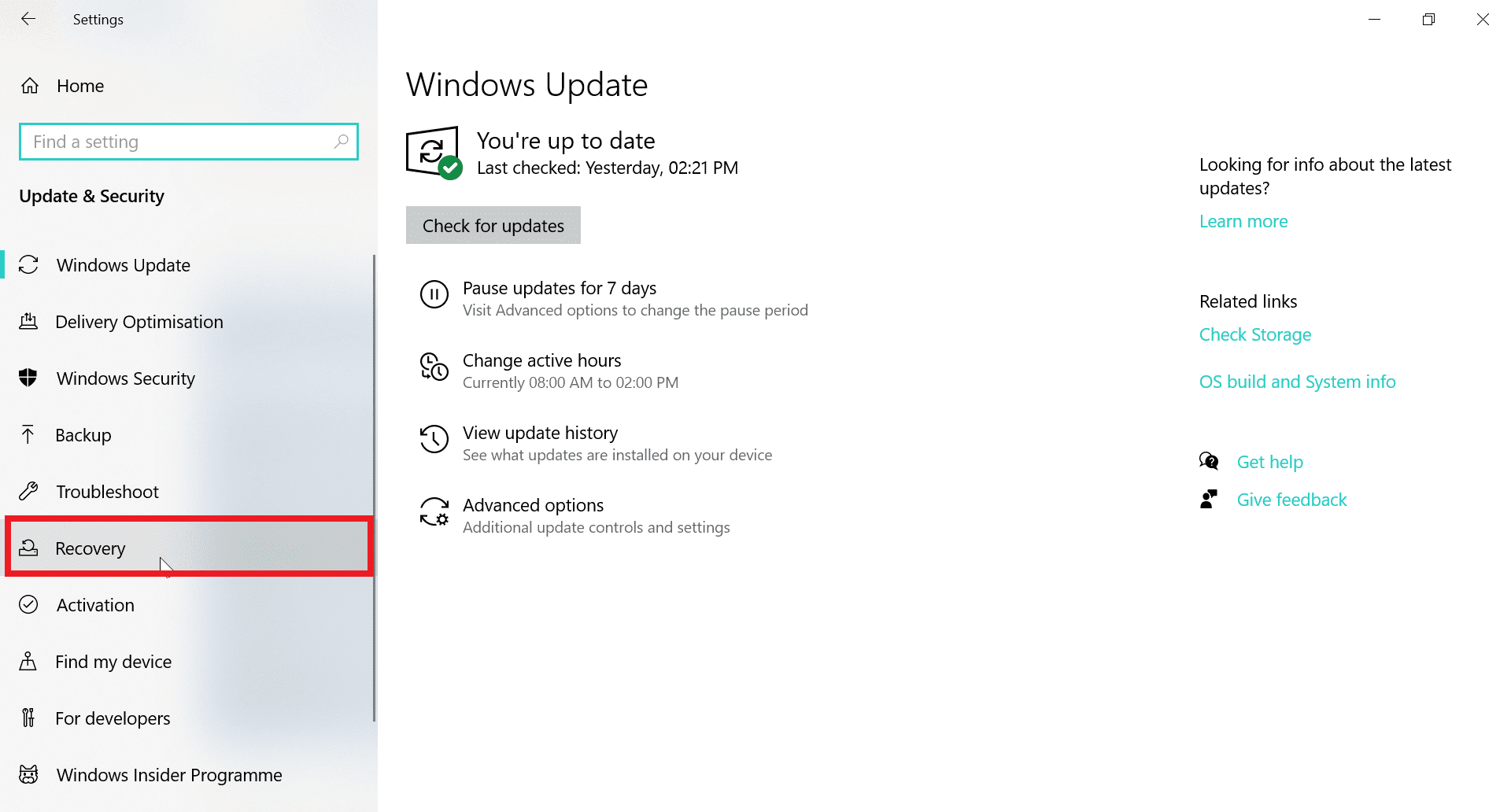Click the Get help icon

click(x=1209, y=461)
